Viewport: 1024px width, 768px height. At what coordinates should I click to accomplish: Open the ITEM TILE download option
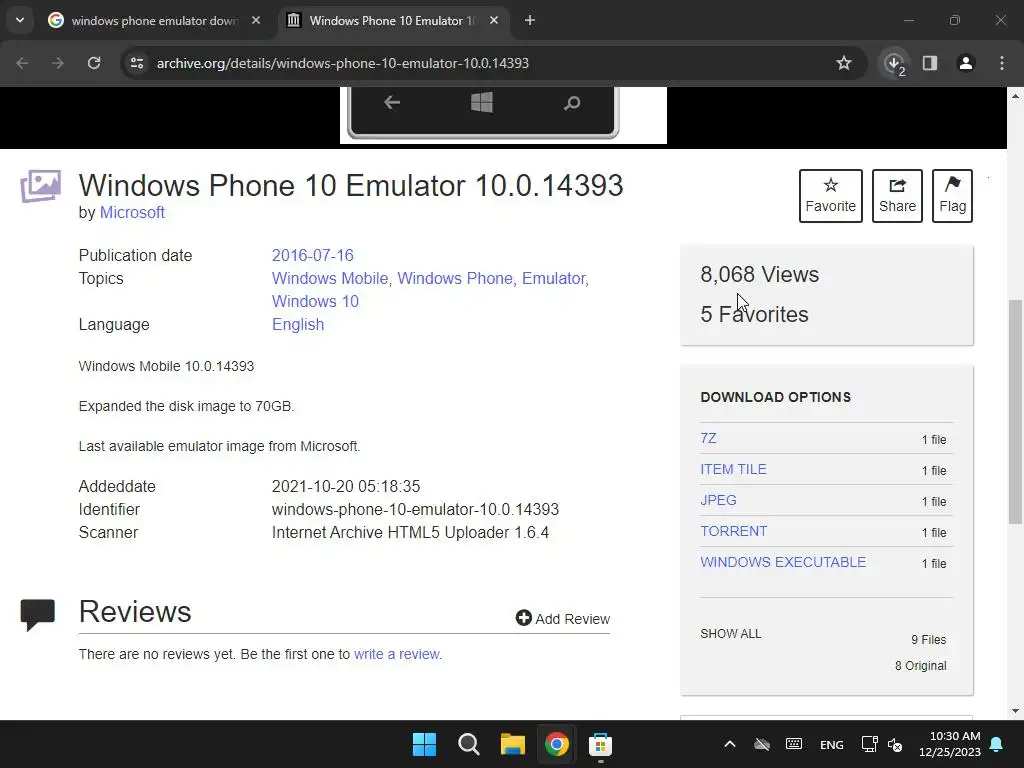point(733,470)
